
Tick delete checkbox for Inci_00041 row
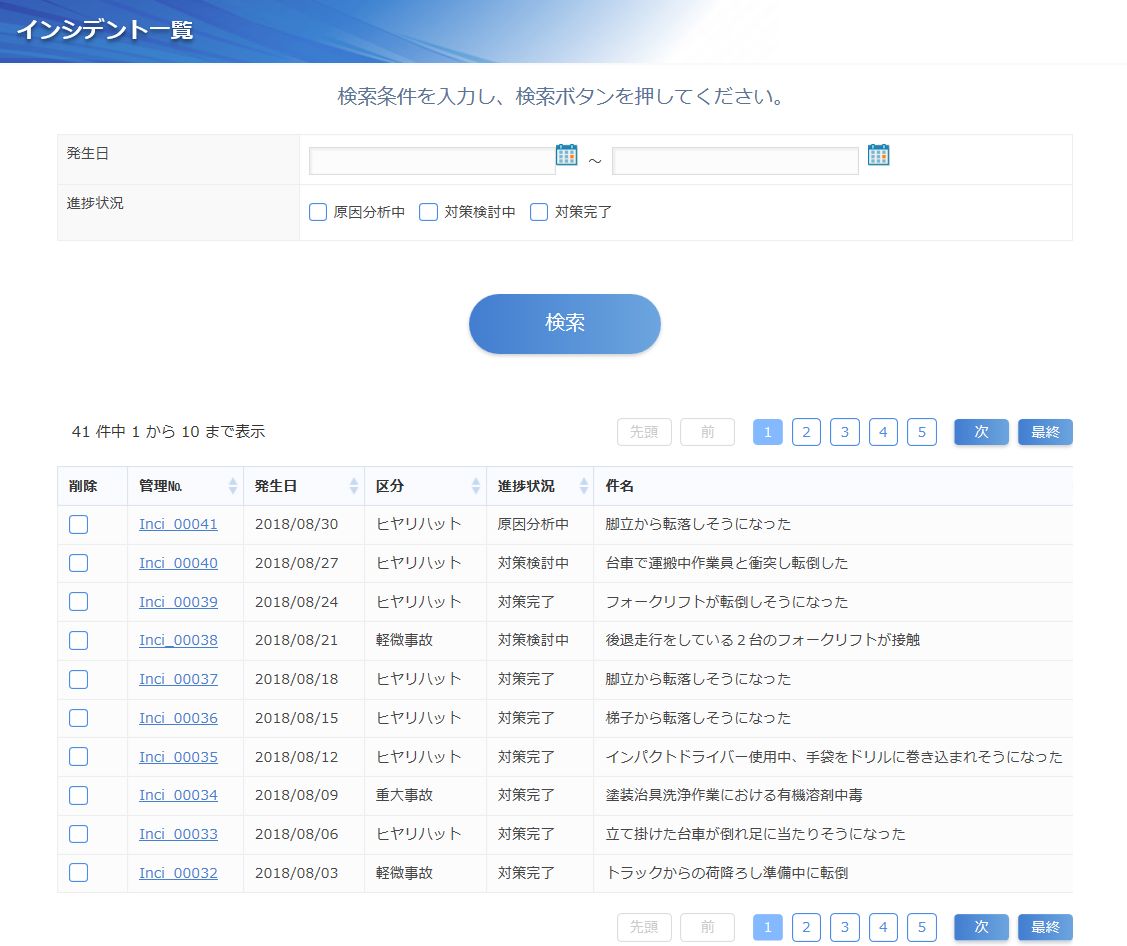(x=79, y=524)
